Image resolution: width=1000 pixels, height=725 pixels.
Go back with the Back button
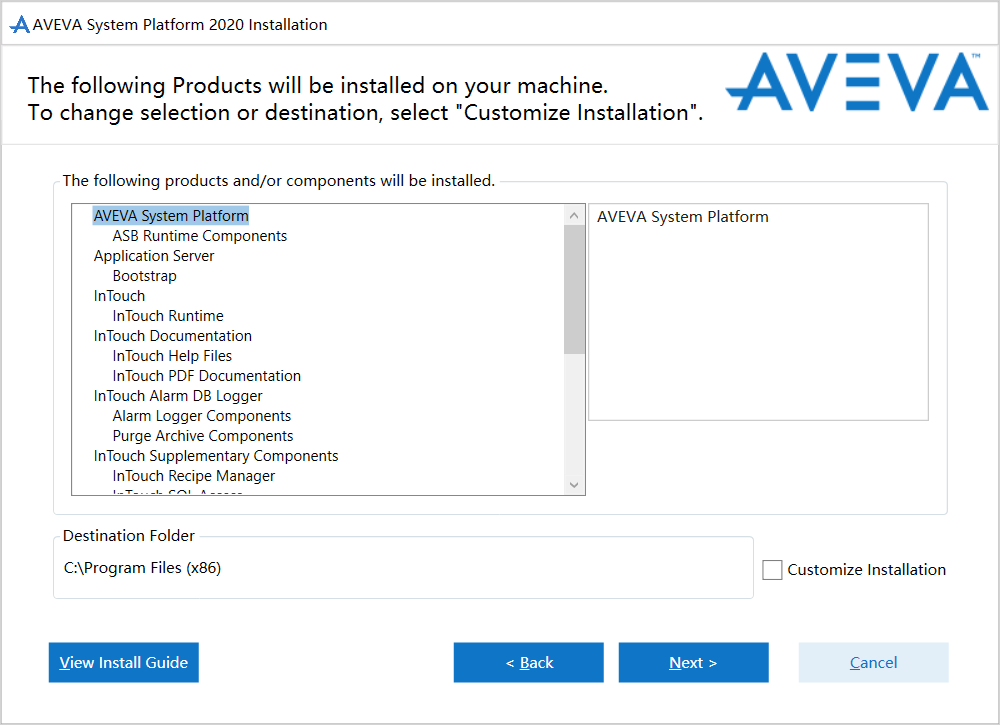(528, 662)
